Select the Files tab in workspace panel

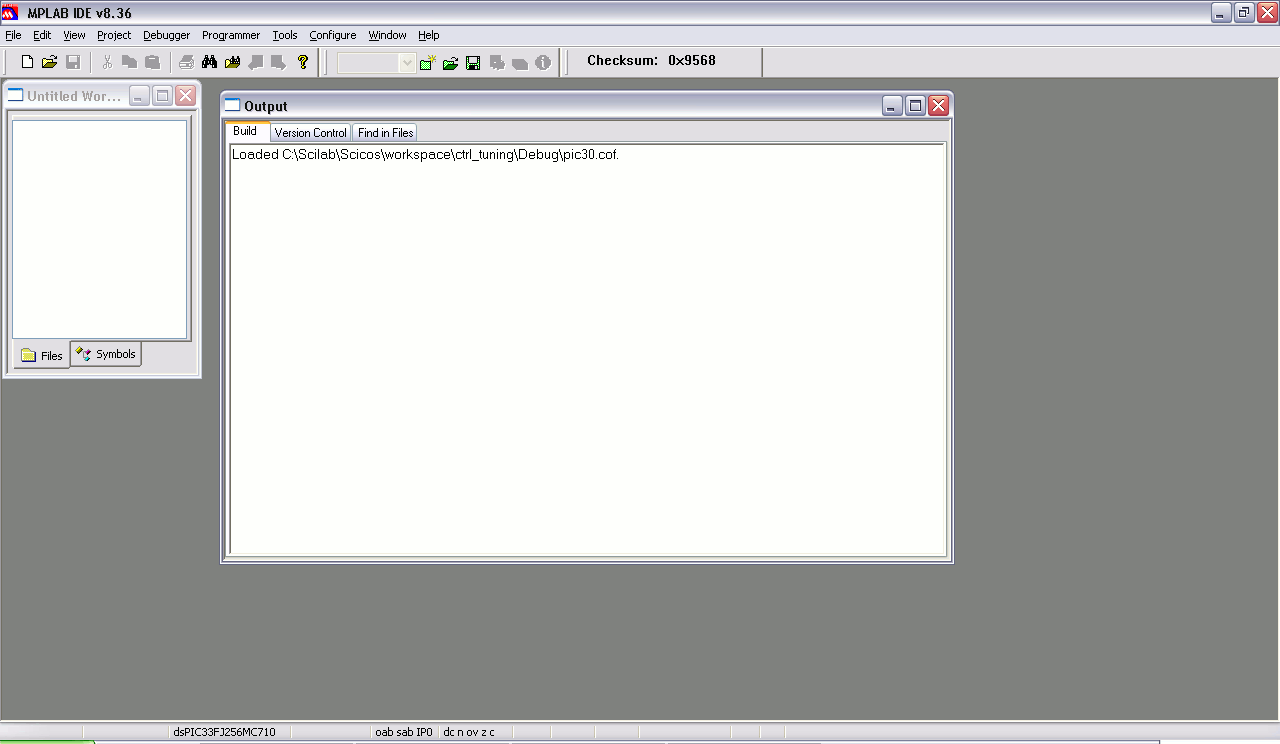tap(42, 355)
